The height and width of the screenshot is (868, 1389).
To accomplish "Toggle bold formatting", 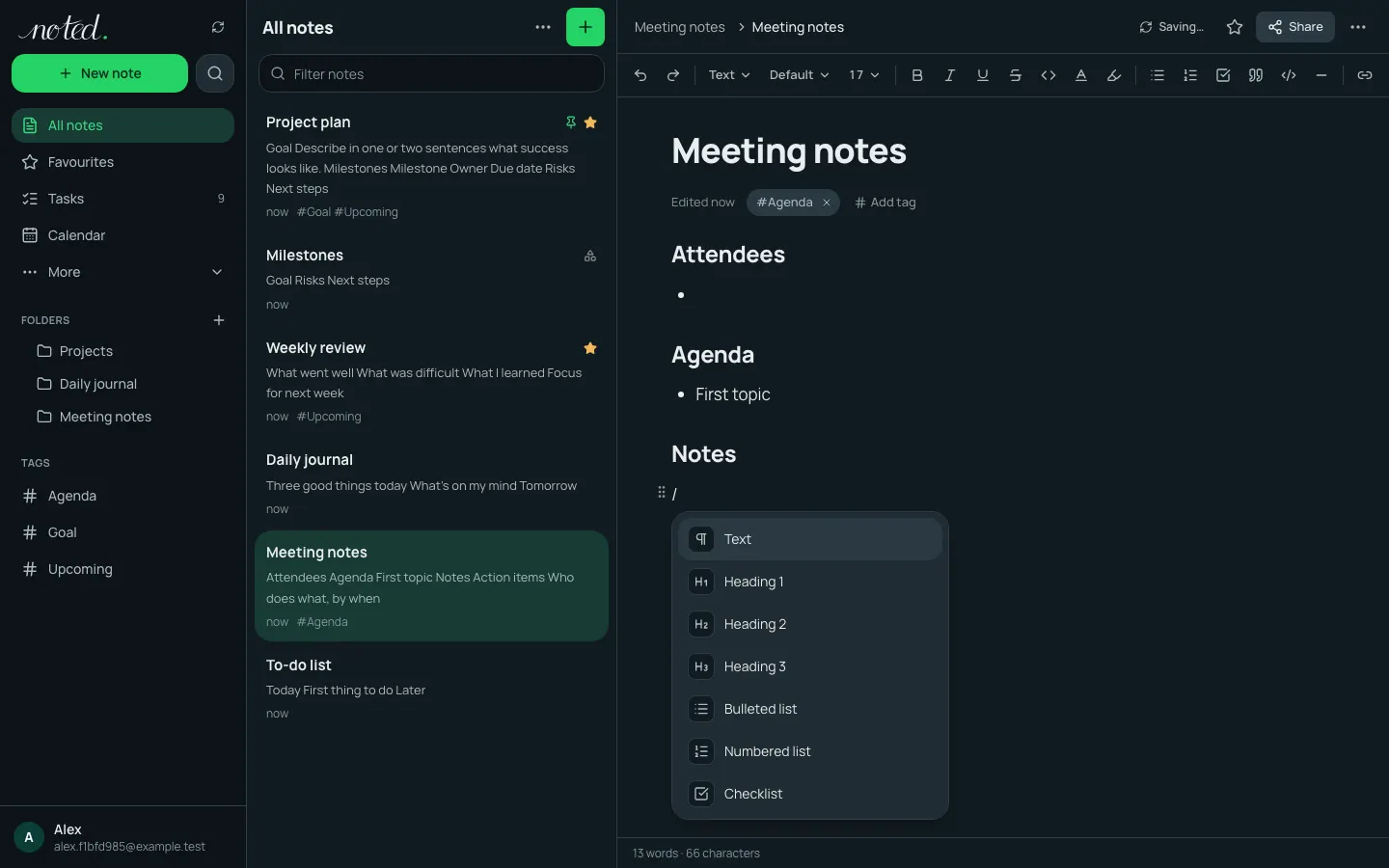I will [917, 75].
